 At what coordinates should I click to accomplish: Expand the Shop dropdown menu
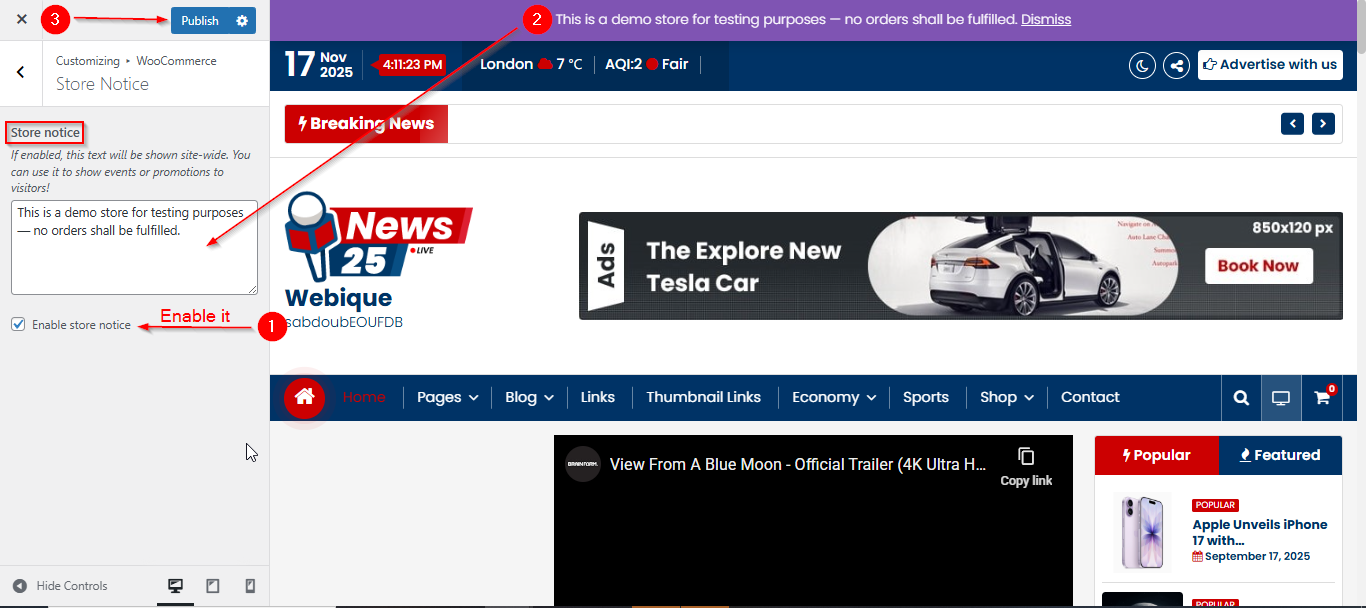(1006, 397)
